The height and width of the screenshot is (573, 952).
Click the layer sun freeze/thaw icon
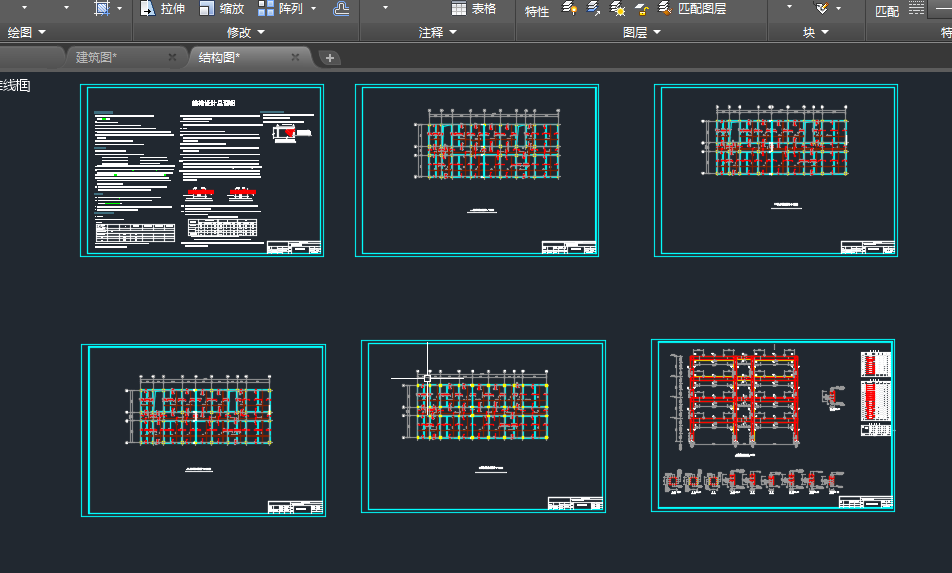pos(618,9)
